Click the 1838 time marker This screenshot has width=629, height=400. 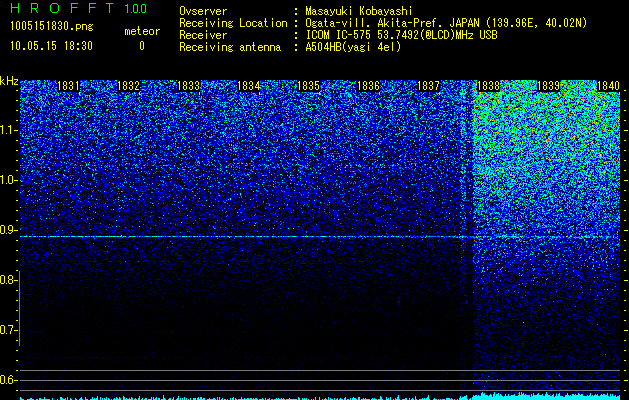[x=488, y=86]
